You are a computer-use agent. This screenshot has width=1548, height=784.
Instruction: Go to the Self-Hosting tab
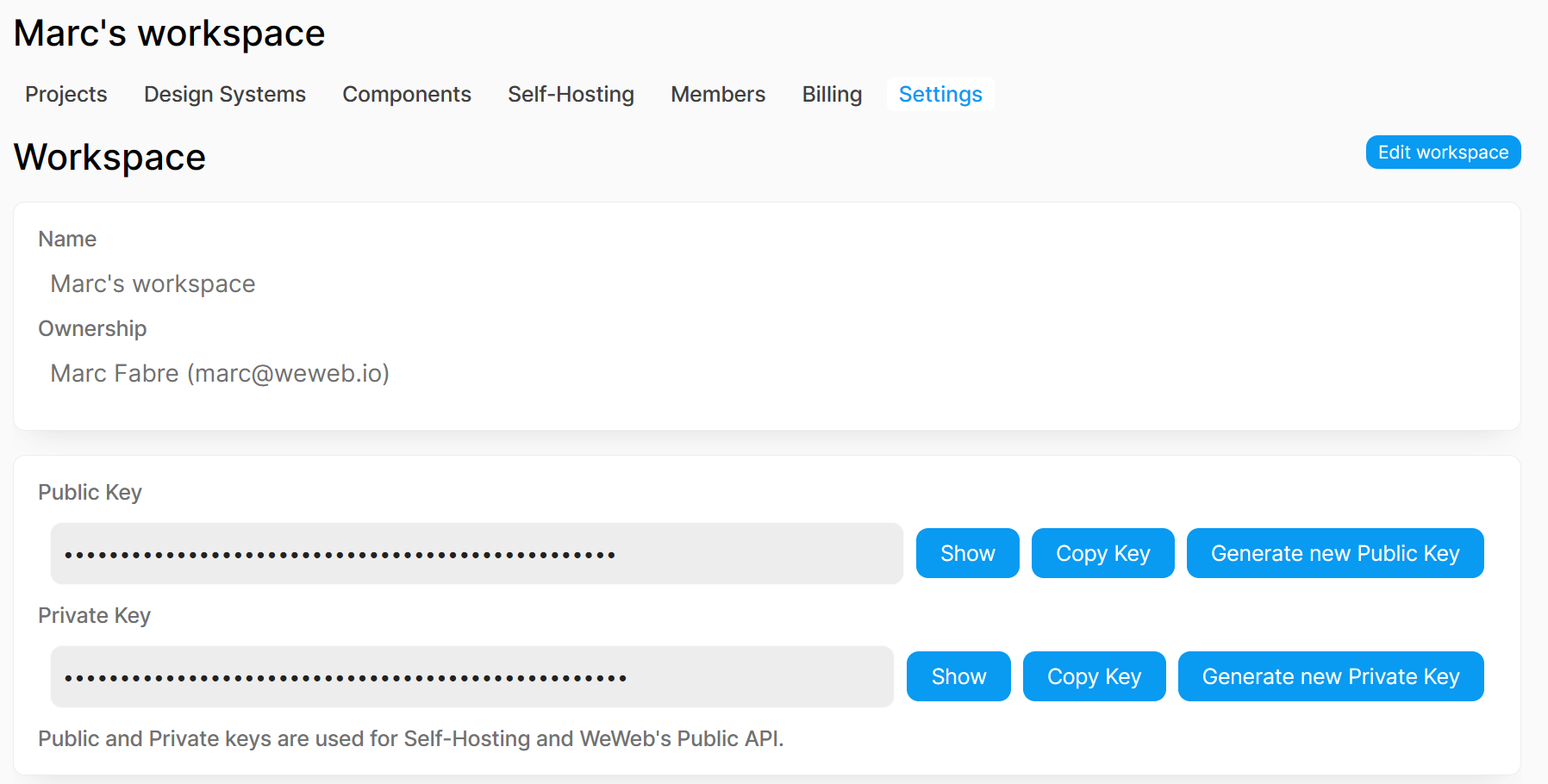(571, 95)
